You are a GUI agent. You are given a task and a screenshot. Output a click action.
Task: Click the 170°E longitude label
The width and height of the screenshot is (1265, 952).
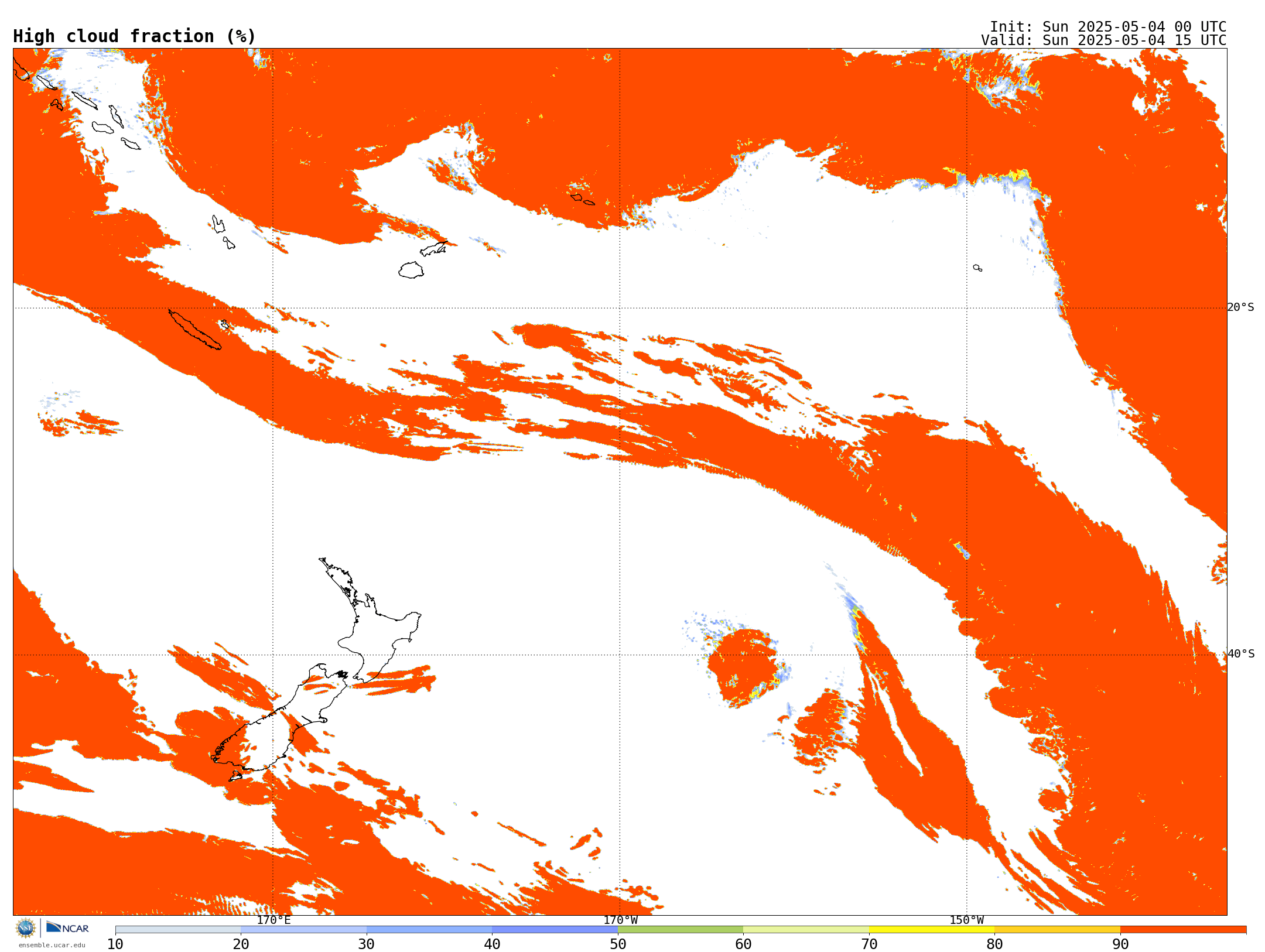(x=273, y=920)
